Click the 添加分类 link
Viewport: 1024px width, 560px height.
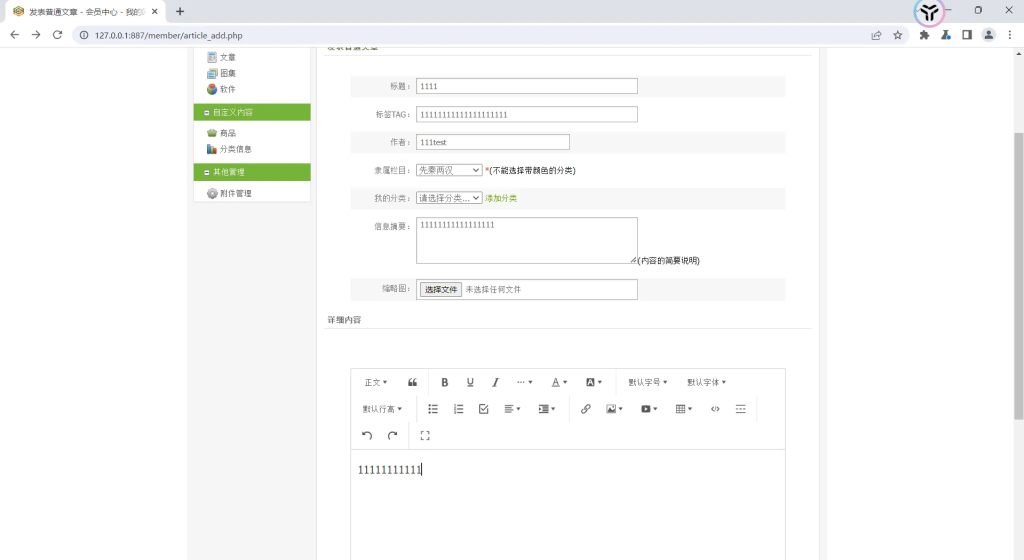pyautogui.click(x=501, y=198)
